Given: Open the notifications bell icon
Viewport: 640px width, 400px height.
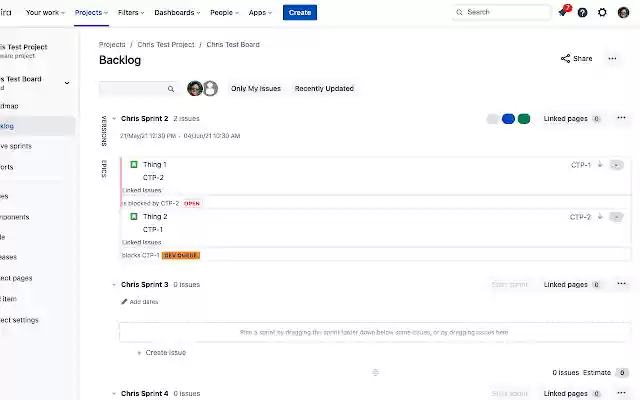Looking at the screenshot, I should click(564, 12).
